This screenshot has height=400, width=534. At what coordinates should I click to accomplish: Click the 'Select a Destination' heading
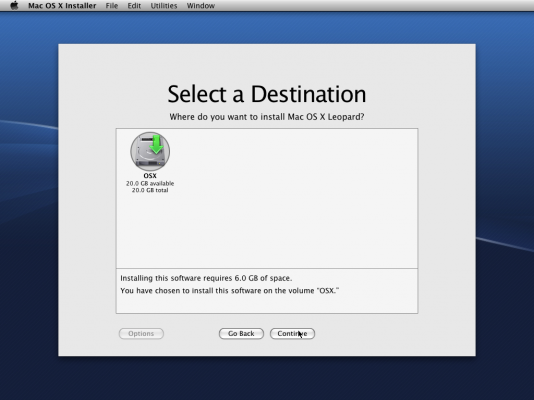267,94
